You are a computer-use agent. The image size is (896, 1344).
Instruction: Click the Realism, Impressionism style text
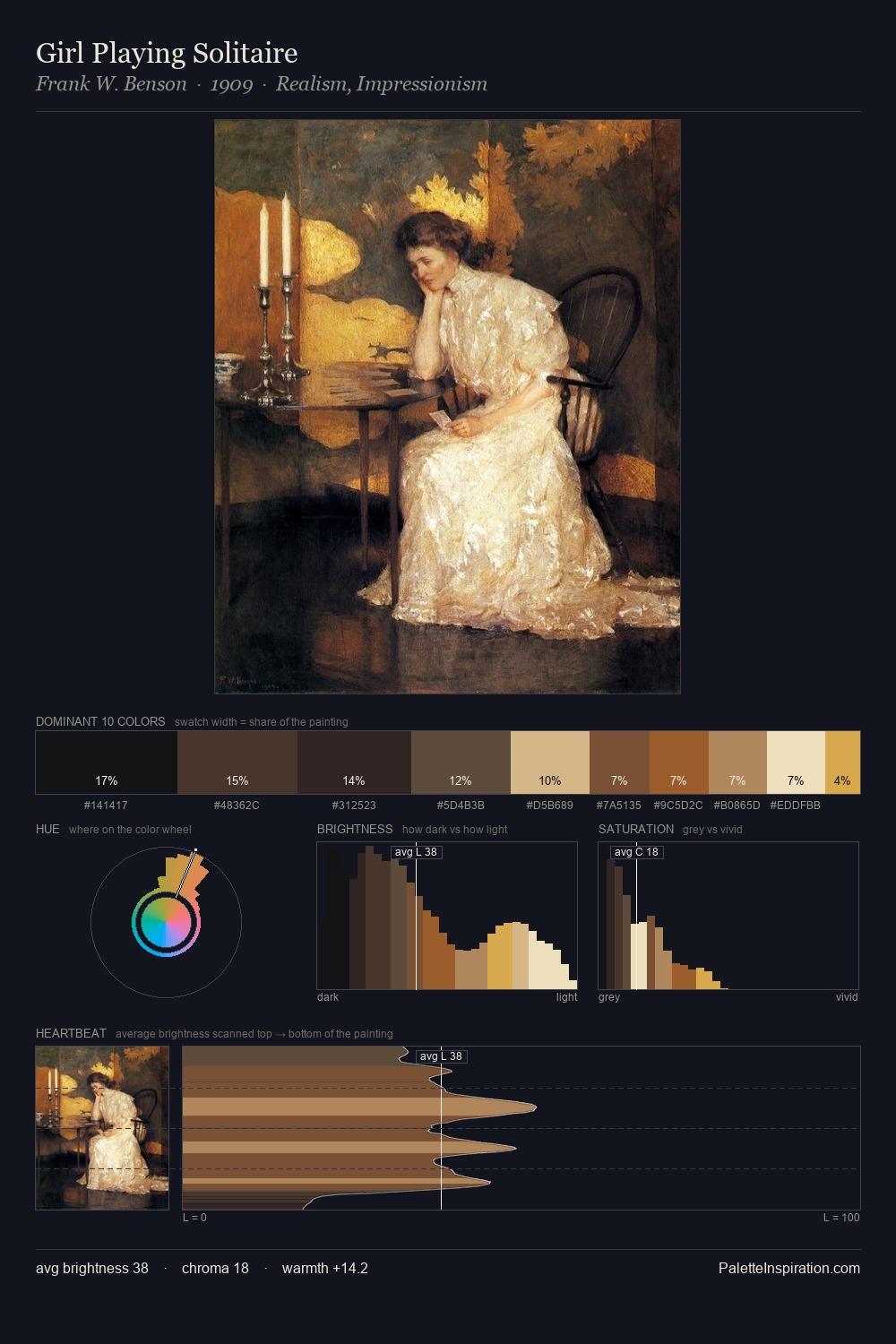(382, 84)
